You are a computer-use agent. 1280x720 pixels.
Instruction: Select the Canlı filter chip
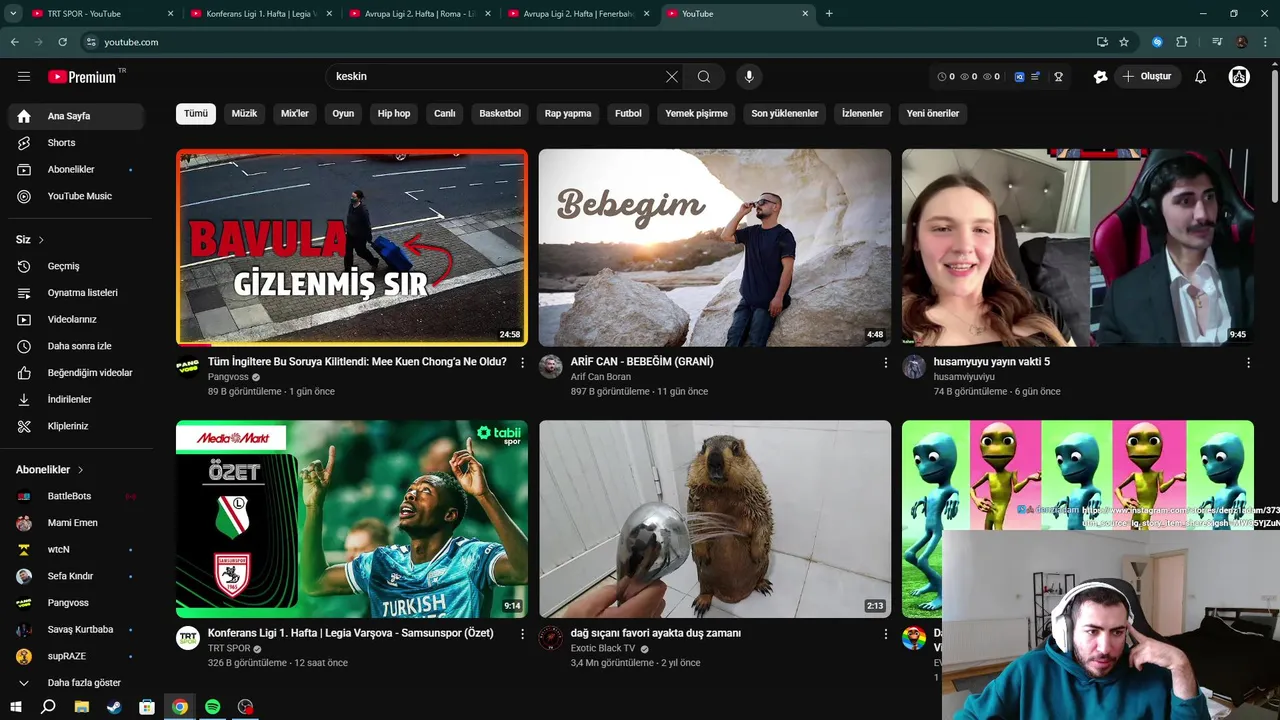(x=445, y=114)
